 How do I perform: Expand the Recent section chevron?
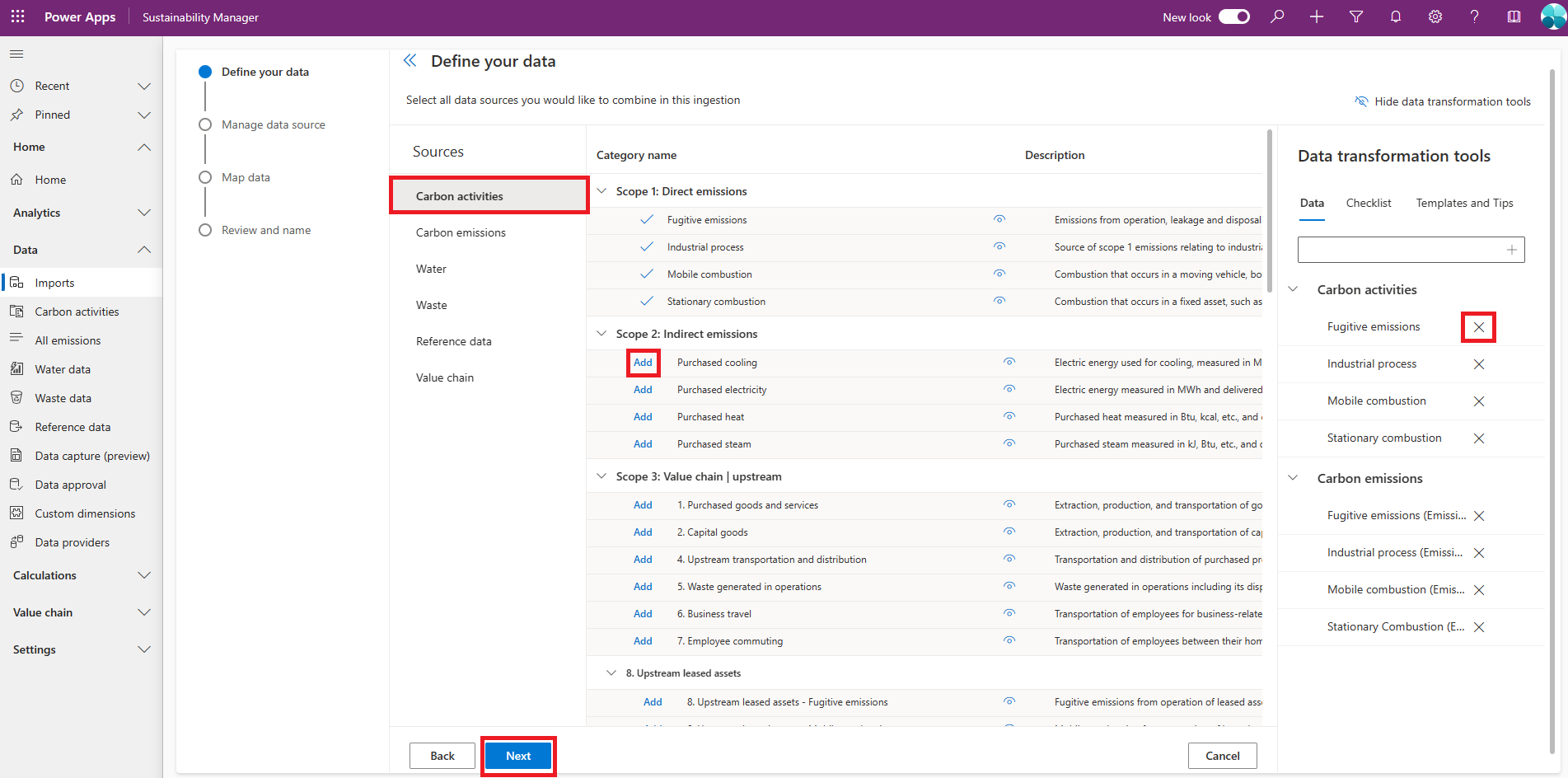(144, 86)
